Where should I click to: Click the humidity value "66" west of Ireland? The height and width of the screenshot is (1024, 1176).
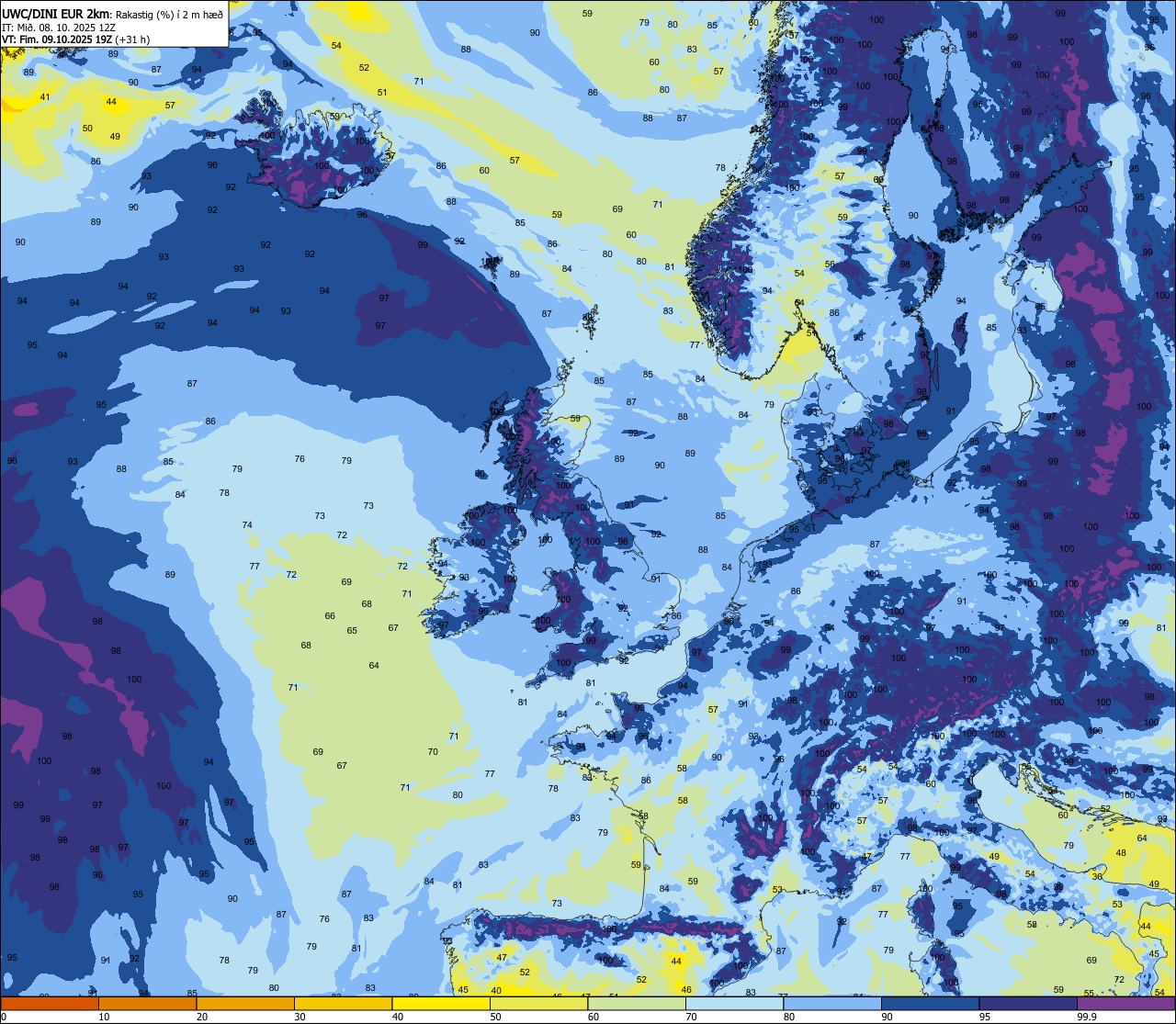330,616
